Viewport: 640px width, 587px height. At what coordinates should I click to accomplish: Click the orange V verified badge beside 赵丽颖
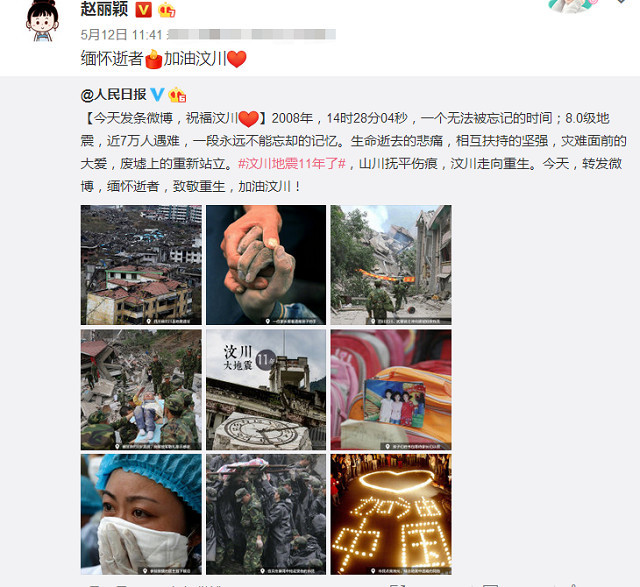[143, 9]
